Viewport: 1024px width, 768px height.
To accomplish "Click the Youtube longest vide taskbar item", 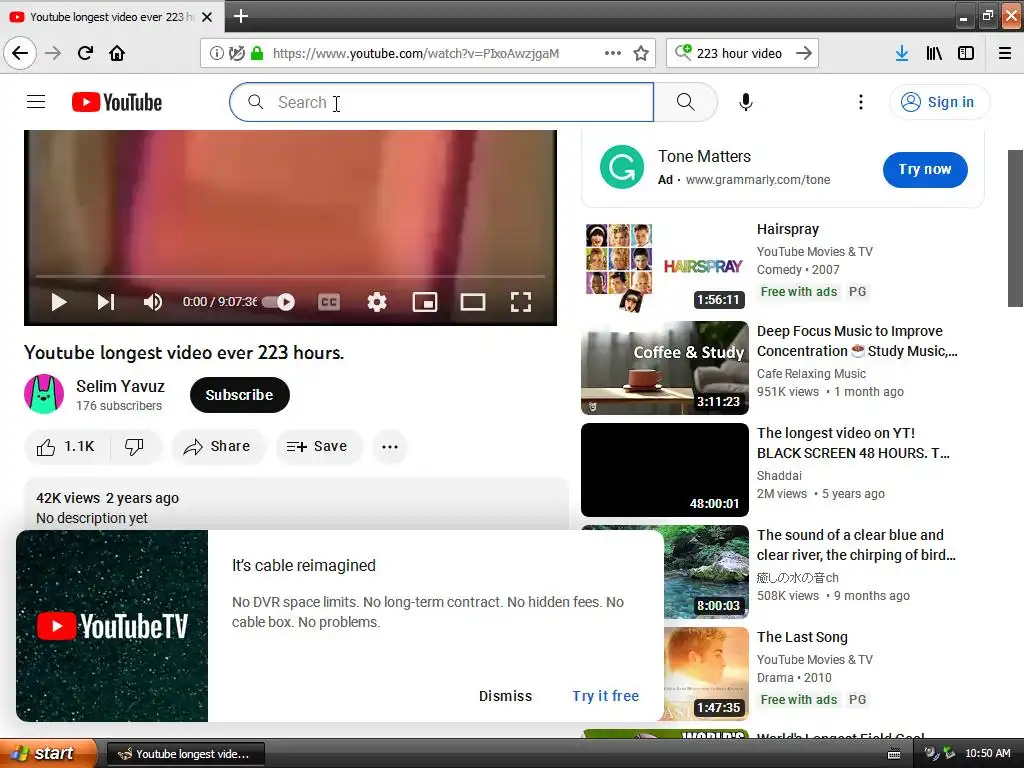I will click(186, 754).
